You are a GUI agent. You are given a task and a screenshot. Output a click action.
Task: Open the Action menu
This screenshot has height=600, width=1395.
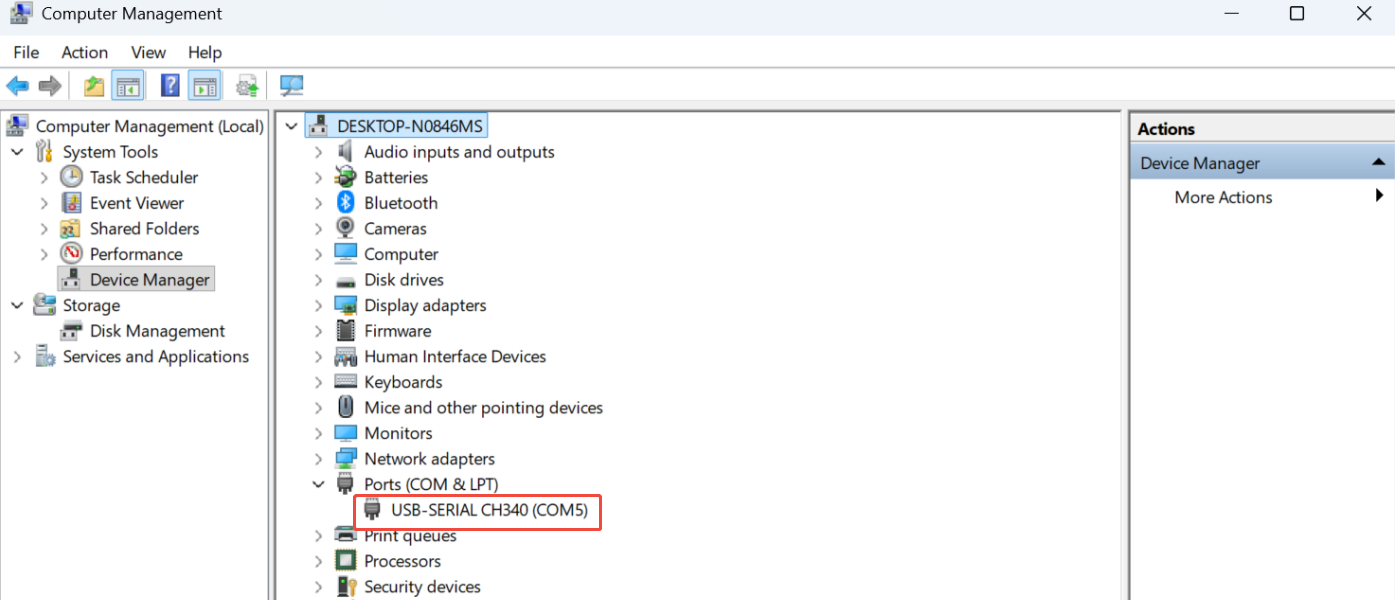tap(84, 52)
